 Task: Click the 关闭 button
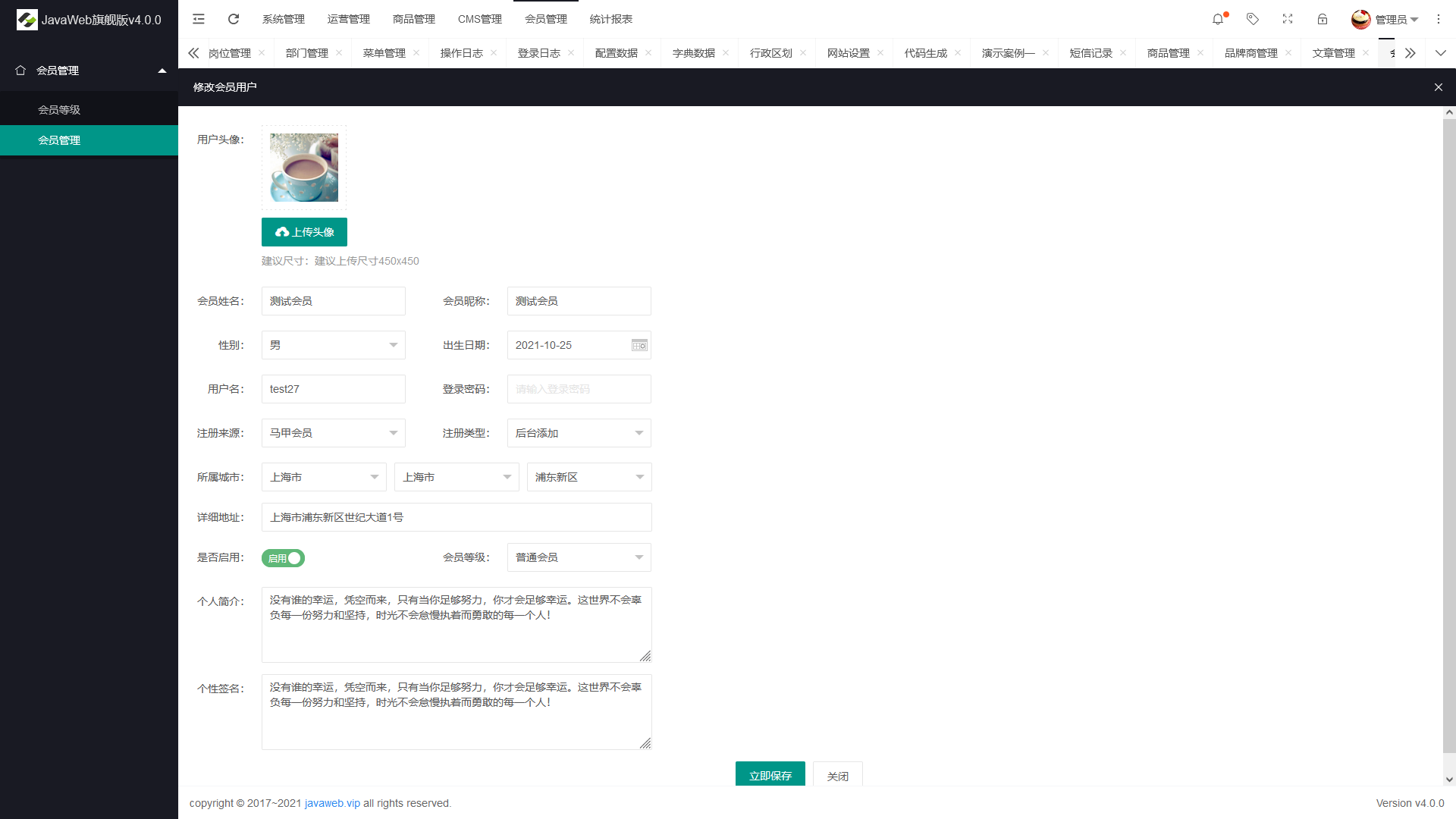click(x=838, y=774)
